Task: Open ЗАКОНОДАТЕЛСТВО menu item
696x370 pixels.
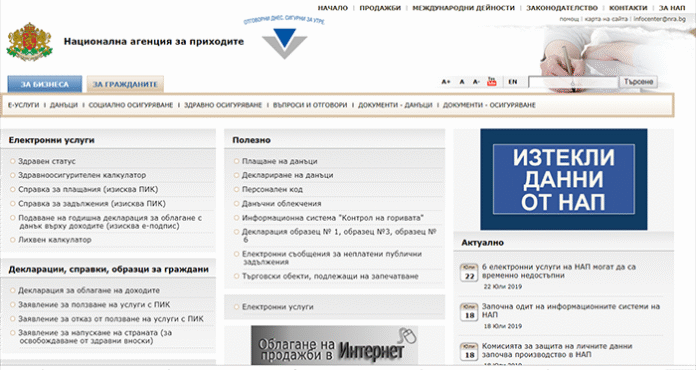Action: click(562, 8)
